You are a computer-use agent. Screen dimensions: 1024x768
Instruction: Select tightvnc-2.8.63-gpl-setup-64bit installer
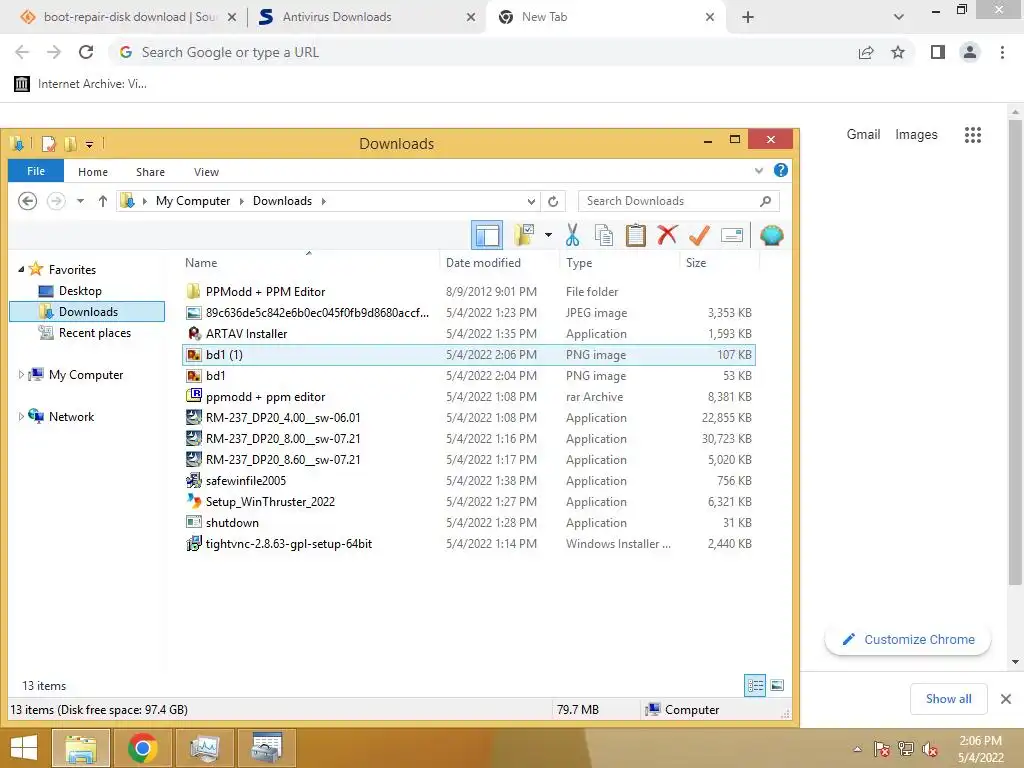pyautogui.click(x=468, y=543)
